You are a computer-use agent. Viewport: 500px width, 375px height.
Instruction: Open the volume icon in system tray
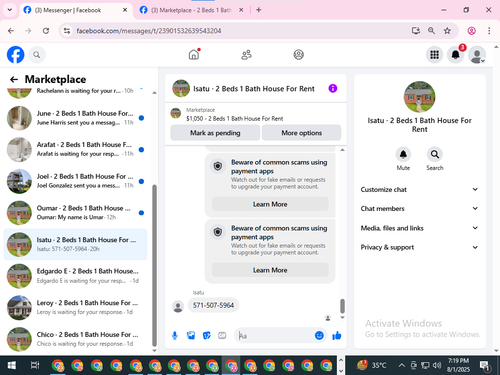(x=437, y=365)
